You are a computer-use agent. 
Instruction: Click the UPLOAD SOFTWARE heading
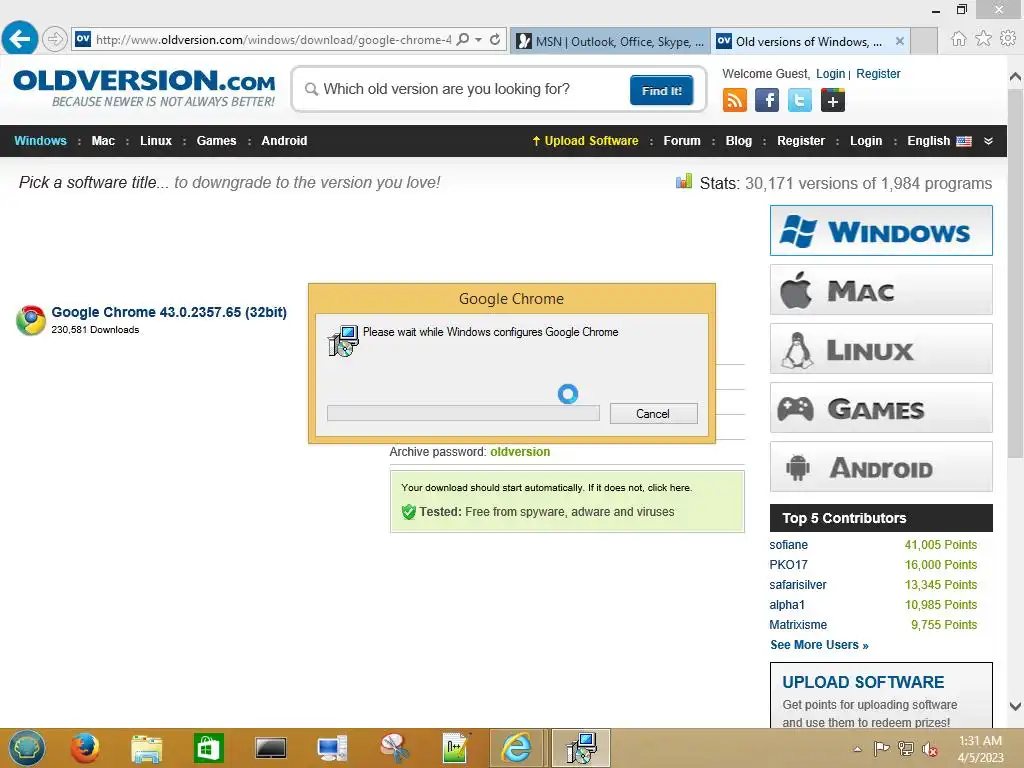pos(863,682)
